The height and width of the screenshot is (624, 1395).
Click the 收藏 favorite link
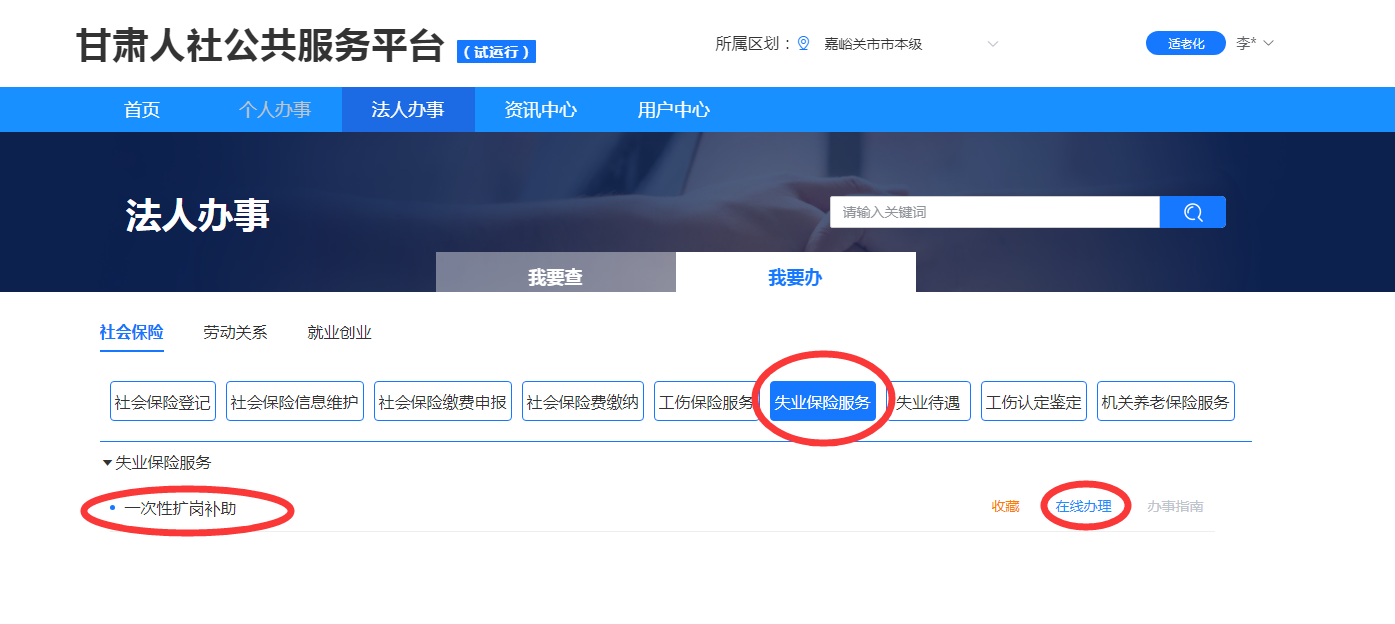coord(1005,507)
